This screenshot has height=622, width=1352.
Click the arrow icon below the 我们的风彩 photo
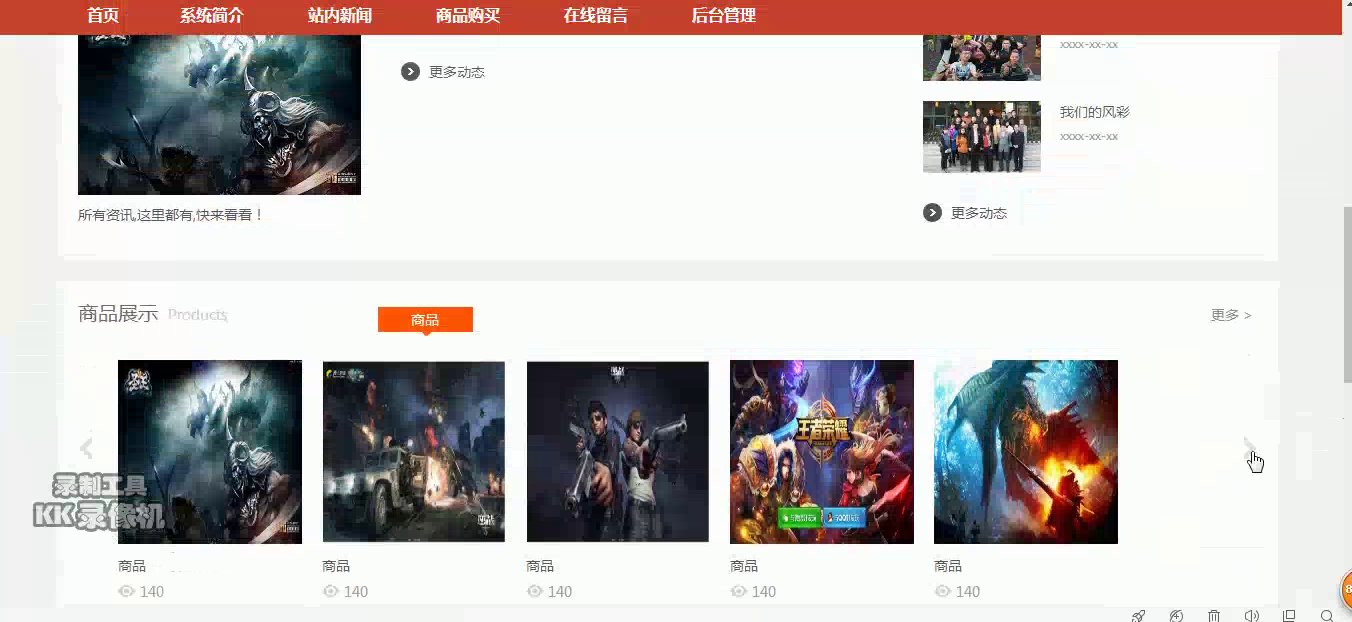click(932, 213)
